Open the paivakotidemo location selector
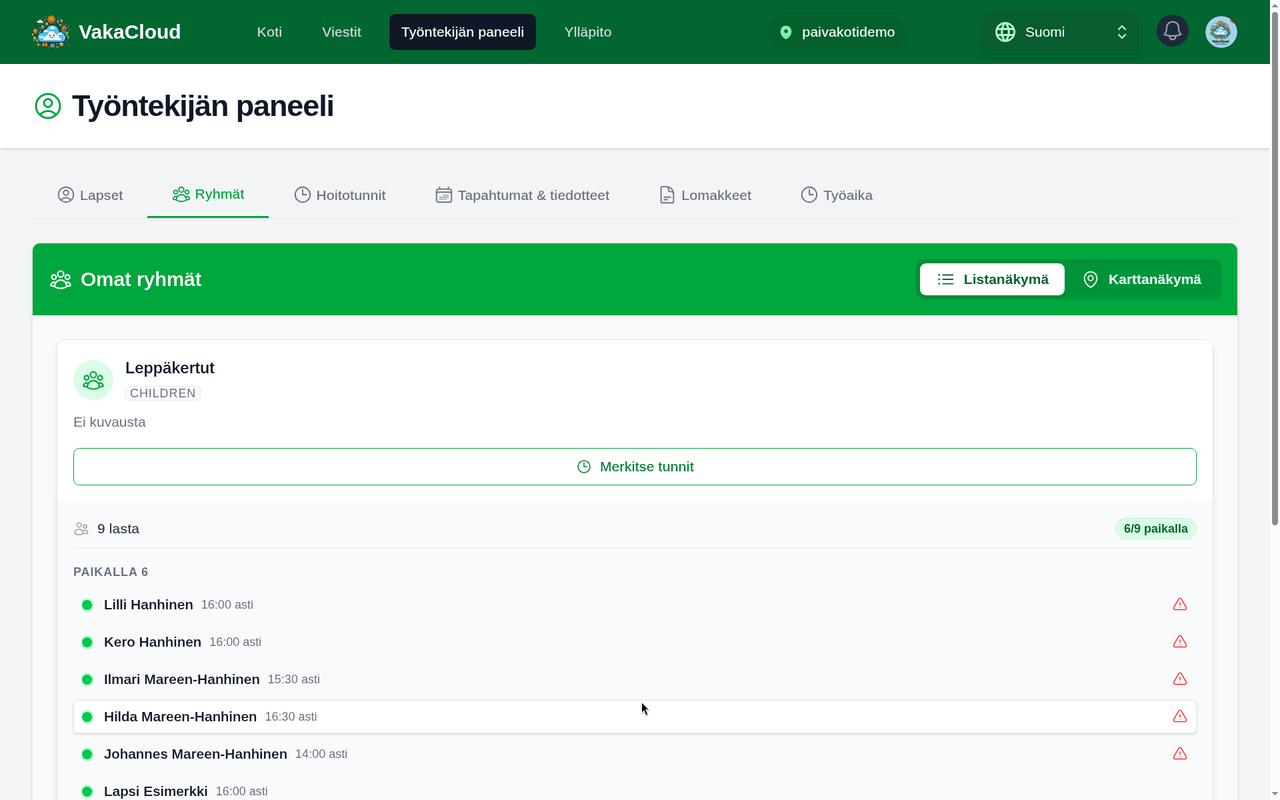Viewport: 1280px width, 800px height. click(837, 32)
